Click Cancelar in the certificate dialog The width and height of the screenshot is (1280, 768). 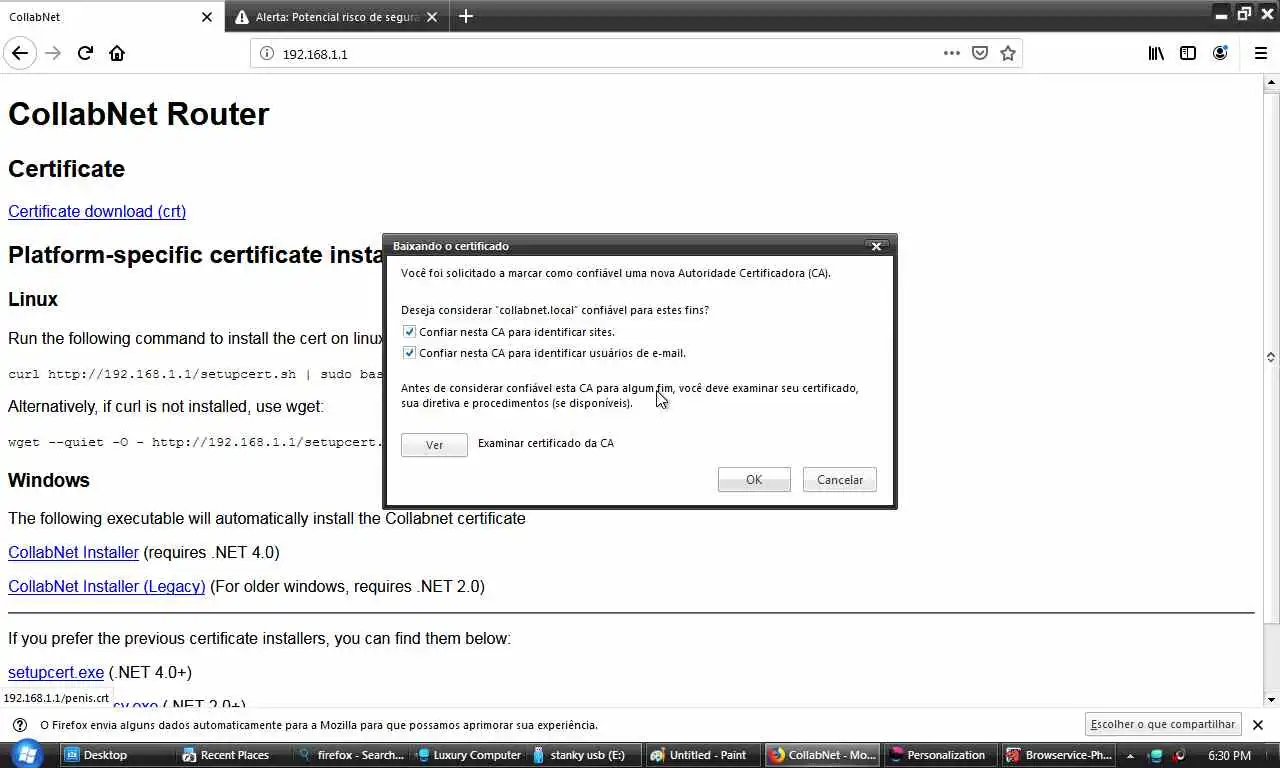(x=840, y=480)
